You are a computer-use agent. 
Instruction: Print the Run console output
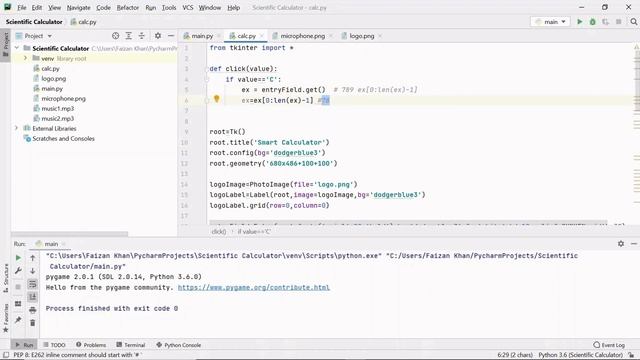point(33,310)
